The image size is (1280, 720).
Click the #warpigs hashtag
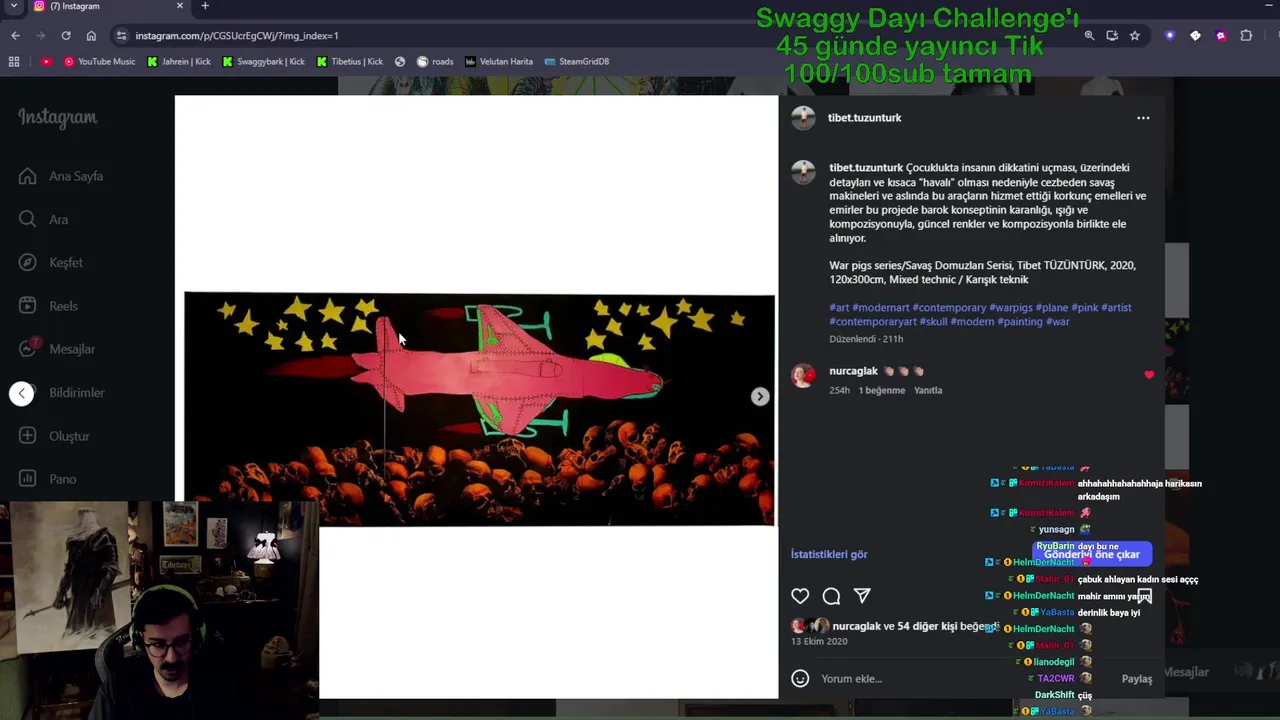(x=1010, y=307)
